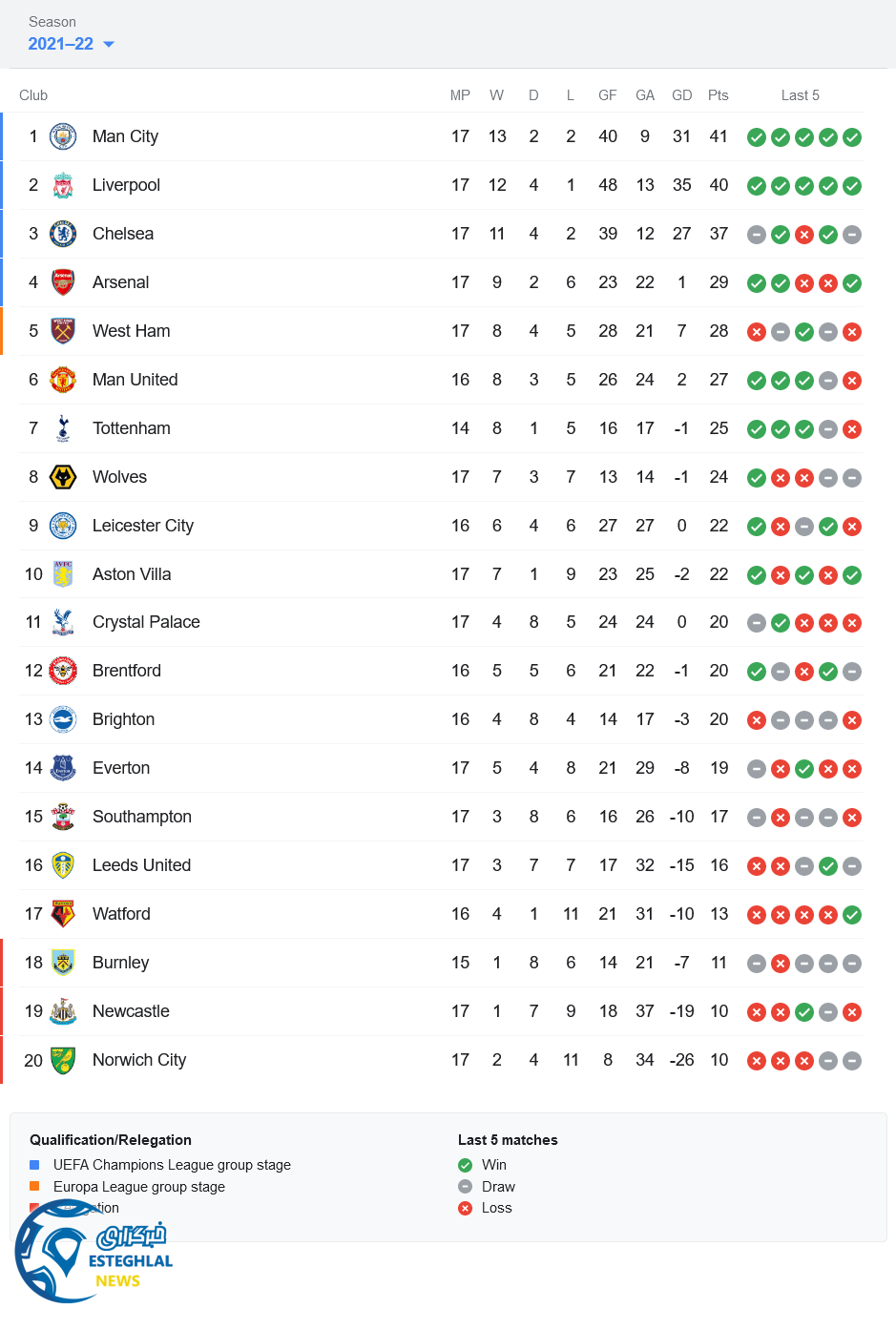Select the Pts column header
This screenshot has width=896, height=1329.
tap(719, 95)
